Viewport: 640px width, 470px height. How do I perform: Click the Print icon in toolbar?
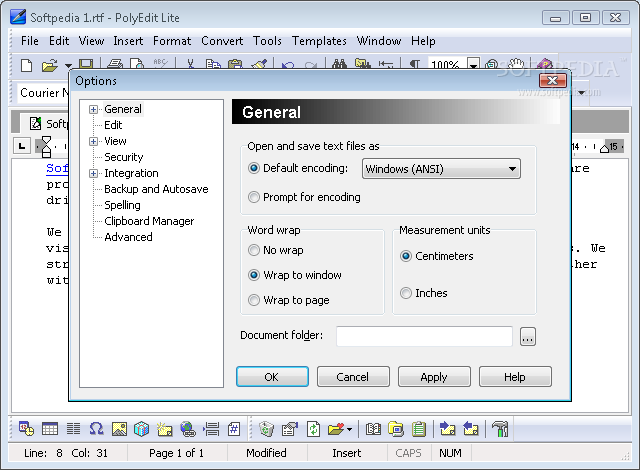pos(115,64)
